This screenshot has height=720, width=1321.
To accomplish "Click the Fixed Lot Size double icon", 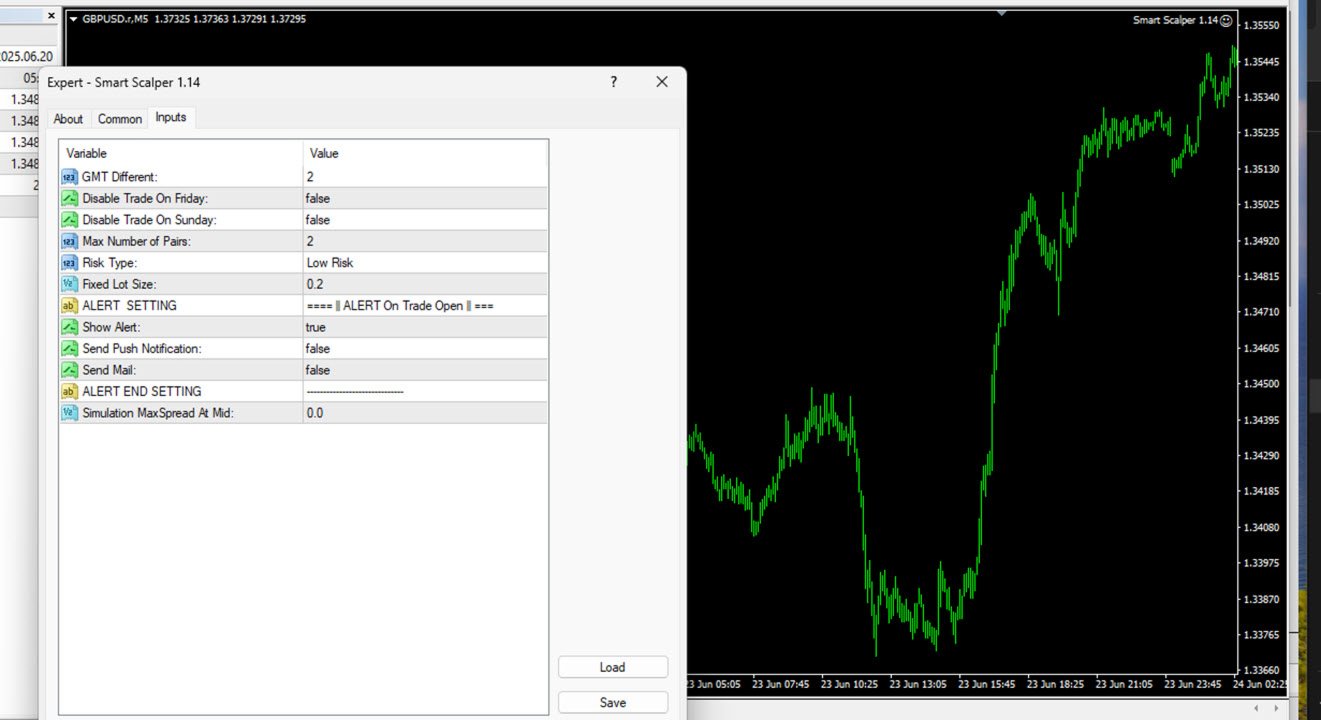I will pos(69,284).
